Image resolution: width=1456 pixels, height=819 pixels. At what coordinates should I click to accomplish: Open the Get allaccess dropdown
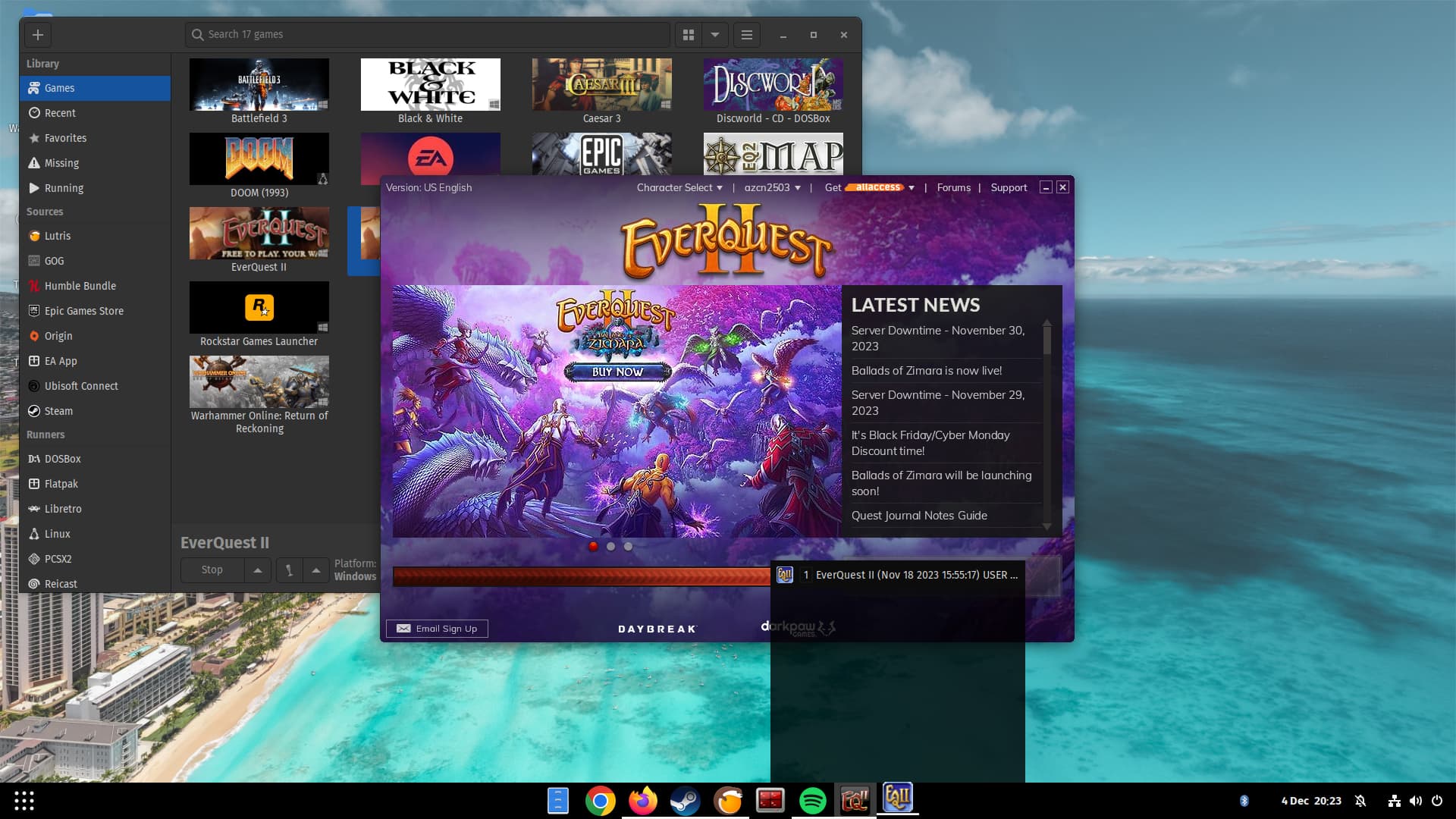pyautogui.click(x=870, y=187)
